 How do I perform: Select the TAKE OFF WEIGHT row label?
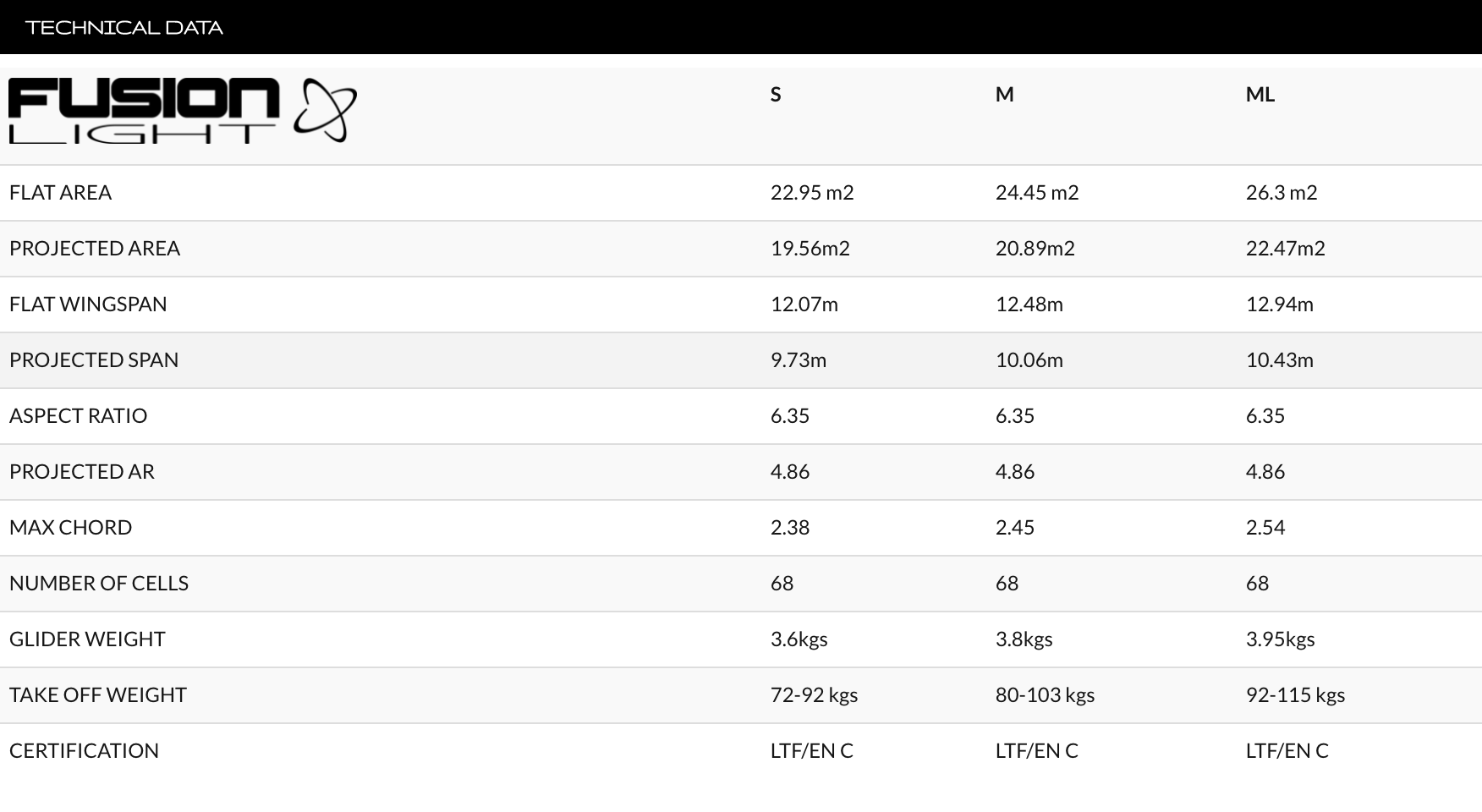[x=98, y=694]
